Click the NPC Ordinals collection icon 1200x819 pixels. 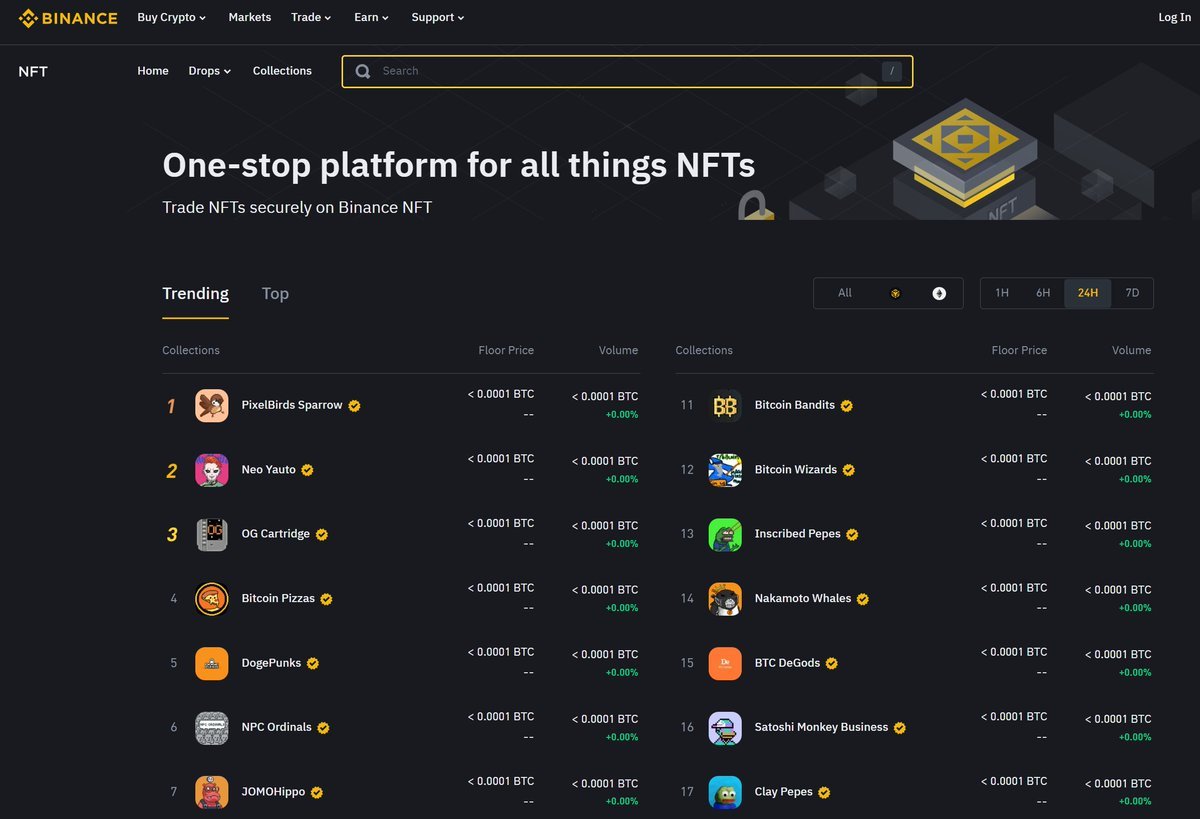pos(212,728)
